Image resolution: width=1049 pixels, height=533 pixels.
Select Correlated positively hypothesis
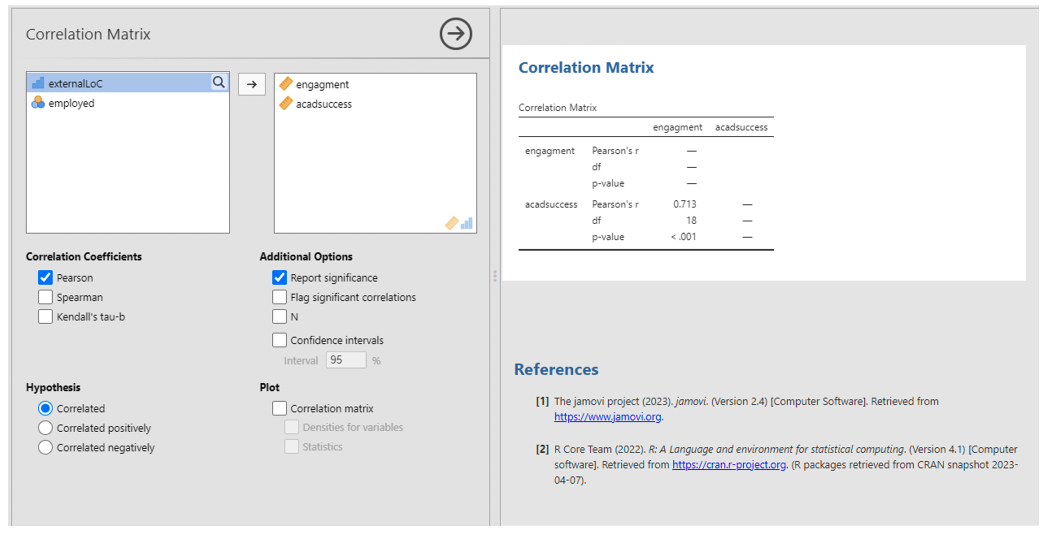[45, 428]
